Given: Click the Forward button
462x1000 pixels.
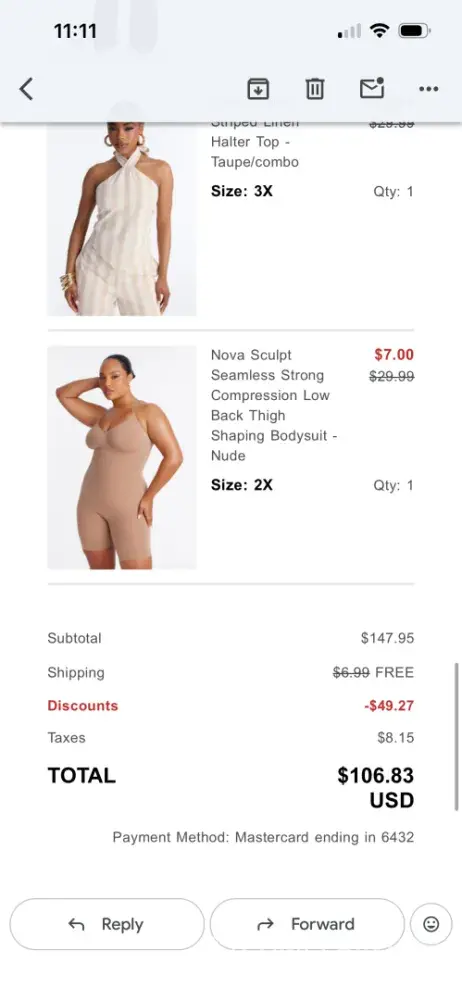Looking at the screenshot, I should tap(307, 924).
